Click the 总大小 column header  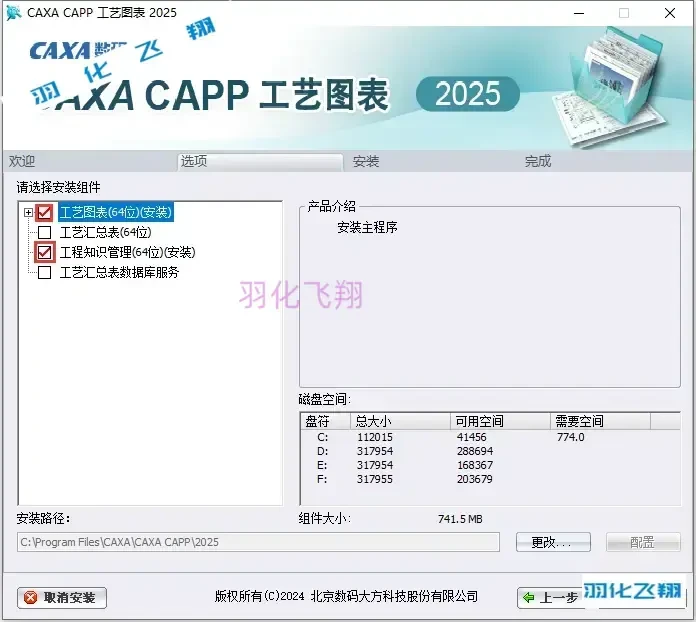pyautogui.click(x=400, y=421)
